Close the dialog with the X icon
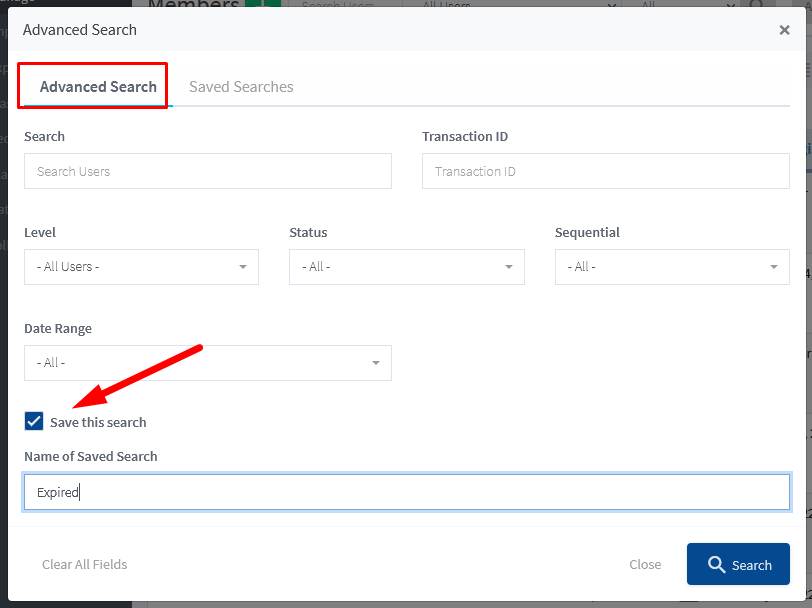Screen dimensions: 812x608 784,30
